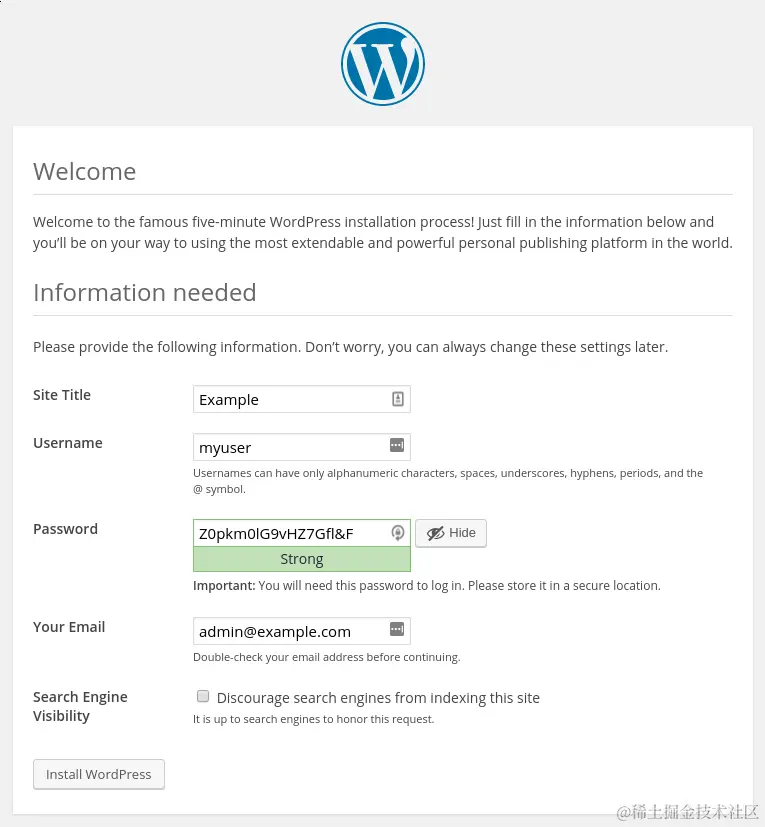
Task: Focus the Username field containing myuser
Action: (302, 447)
